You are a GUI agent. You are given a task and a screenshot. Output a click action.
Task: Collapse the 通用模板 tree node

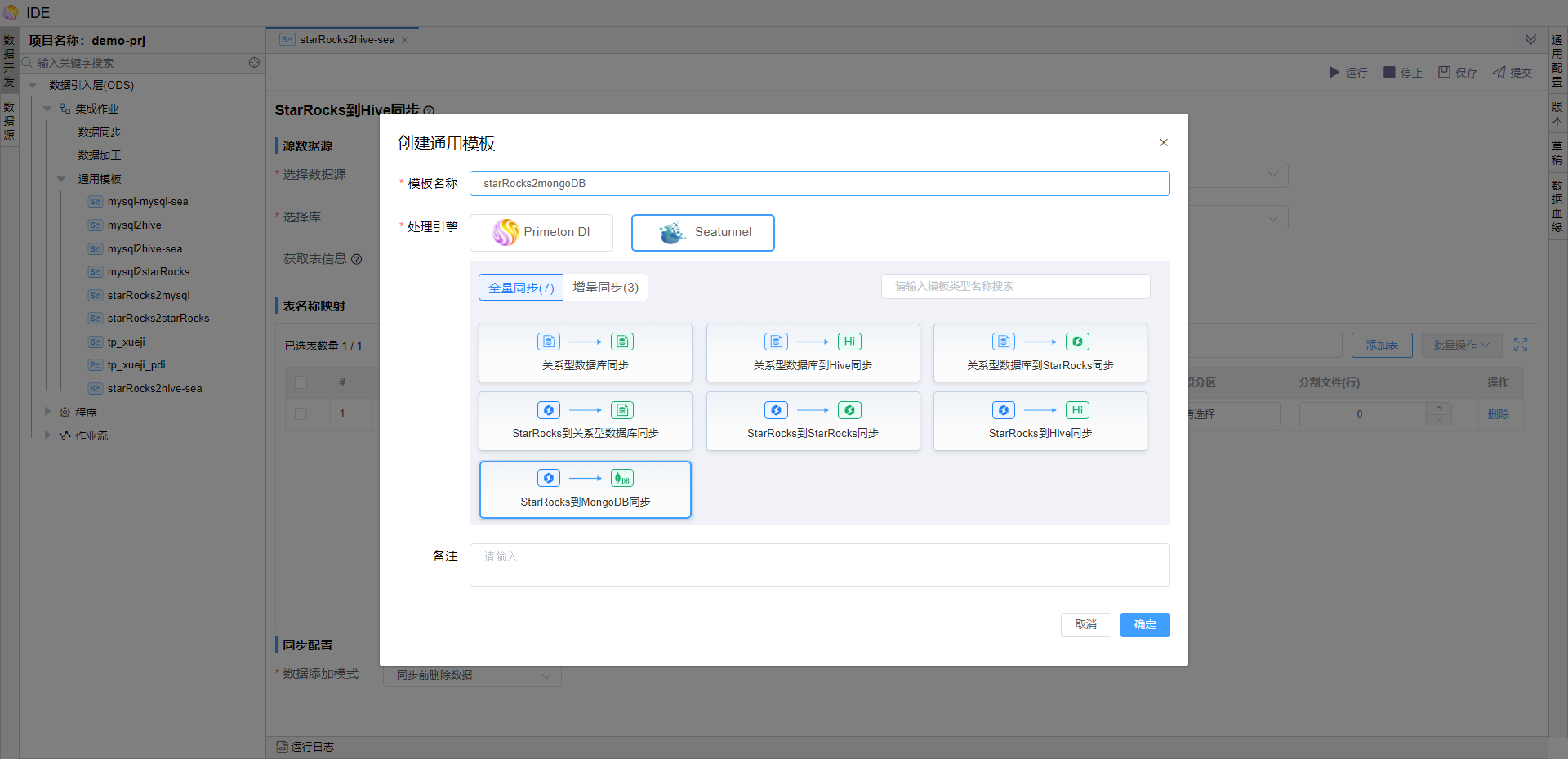point(61,179)
